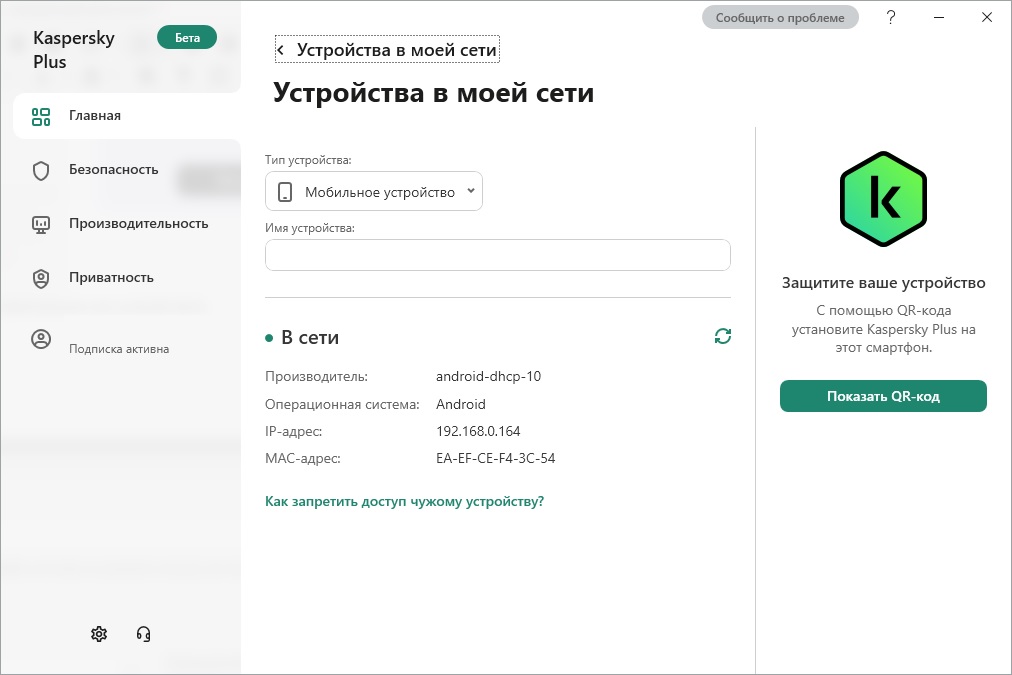
Task: Click the mobile phone icon in the device type box
Action: [285, 192]
